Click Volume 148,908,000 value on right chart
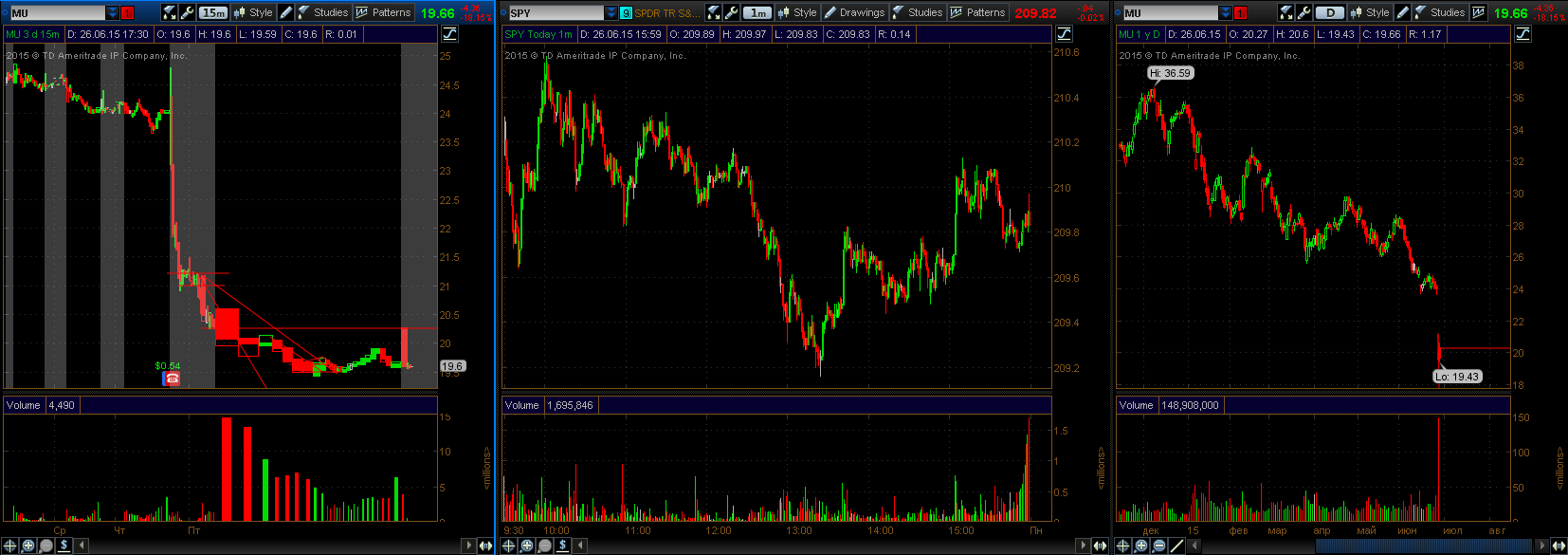Screen dimensions: 1568x555 pyautogui.click(x=1191, y=405)
